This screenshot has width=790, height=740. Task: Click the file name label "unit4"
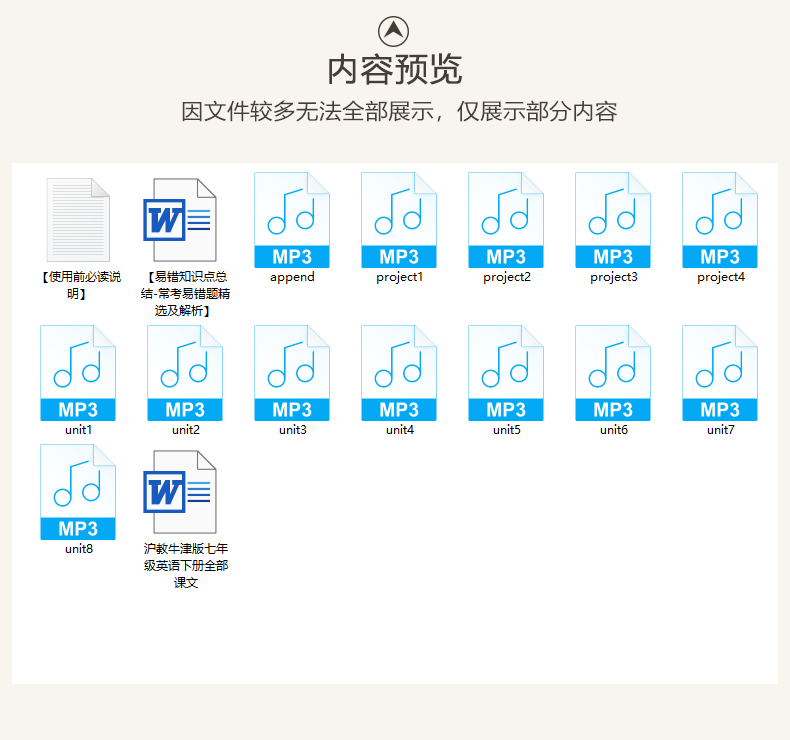click(400, 430)
